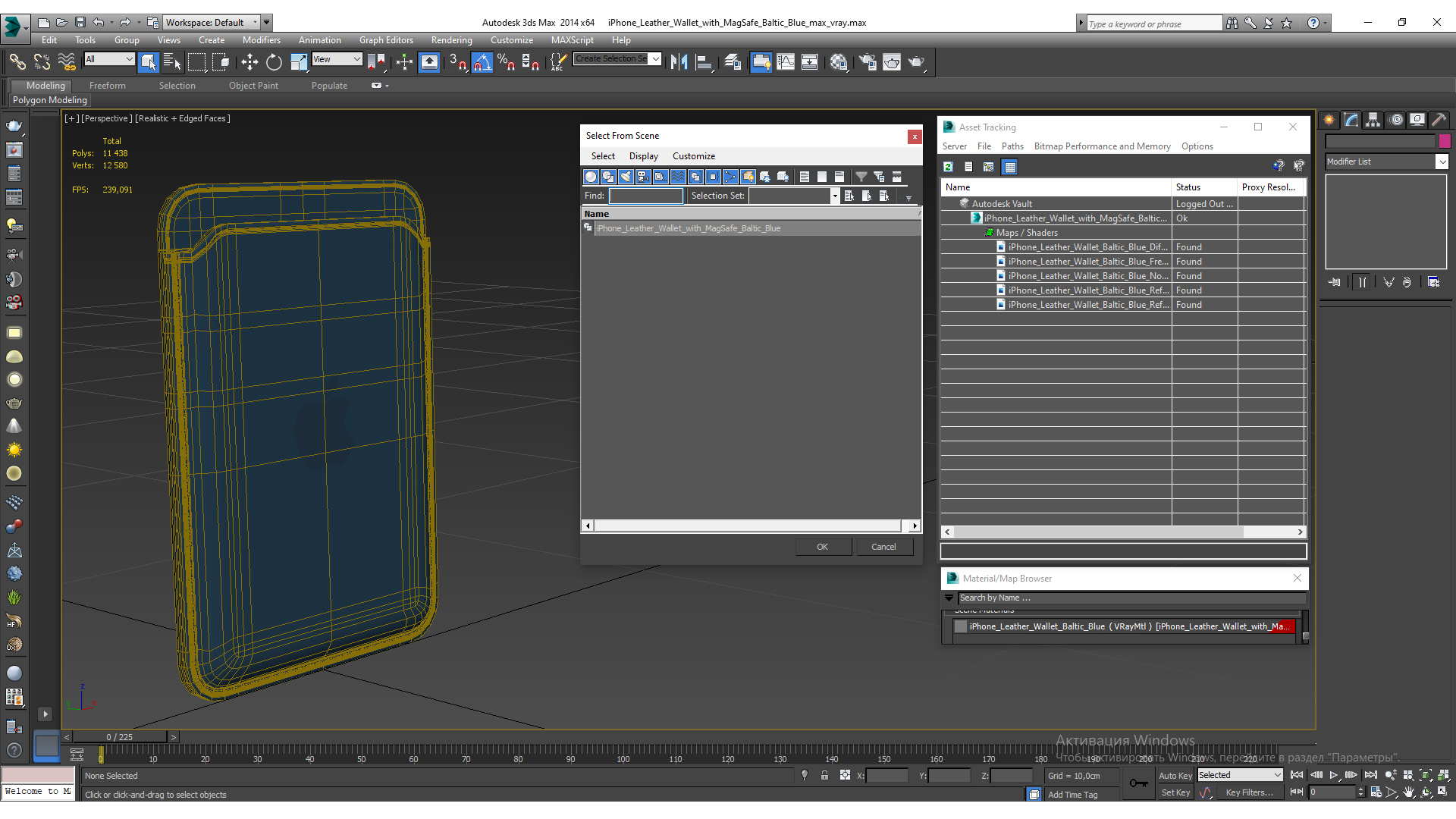Open the Utilities hammer panel tab

(1439, 120)
